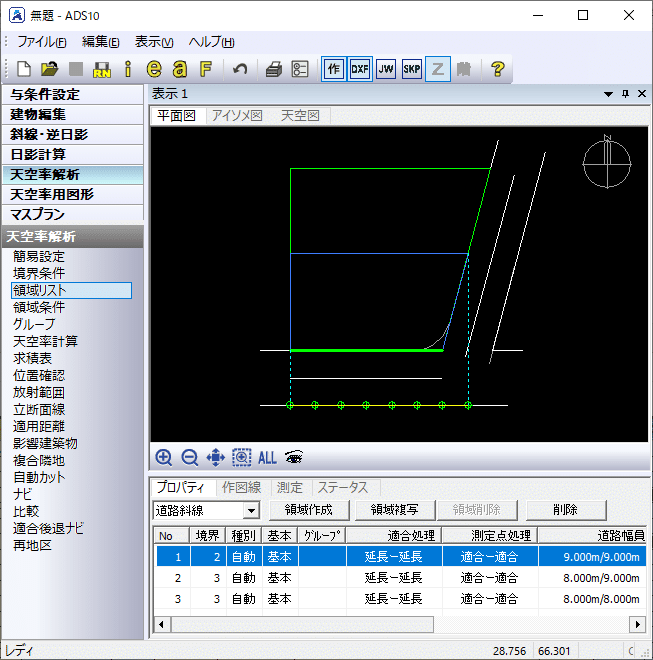Click the Open folder icon

50,69
